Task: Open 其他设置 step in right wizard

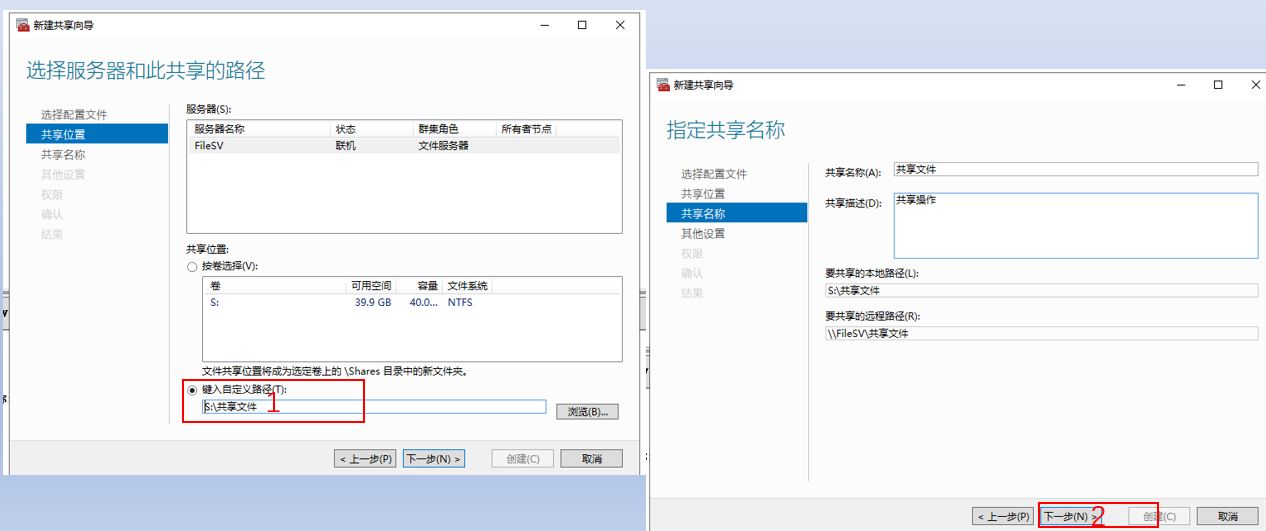Action: coord(703,233)
